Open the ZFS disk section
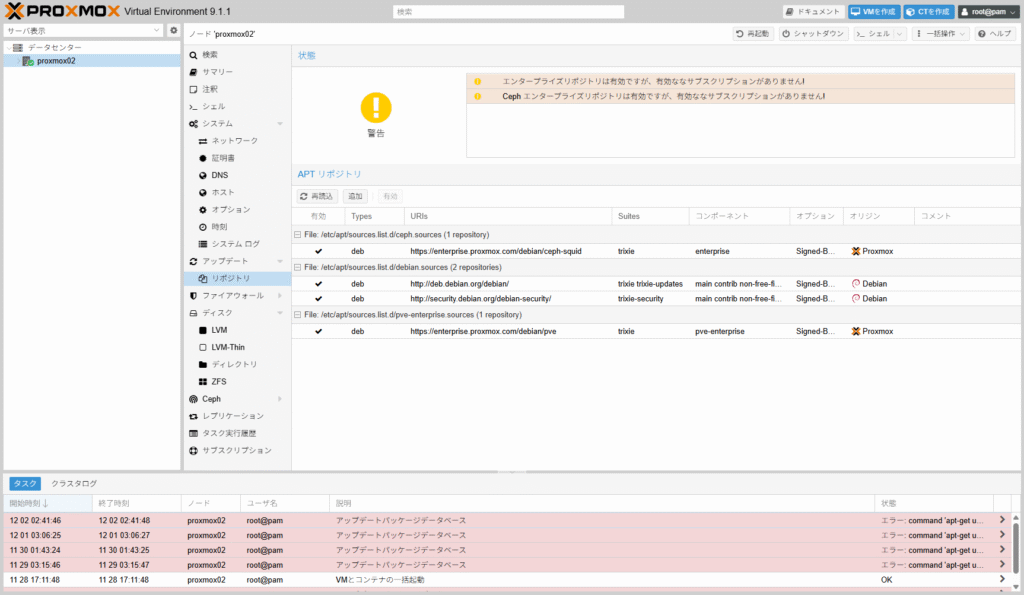The height and width of the screenshot is (595, 1024). [218, 381]
